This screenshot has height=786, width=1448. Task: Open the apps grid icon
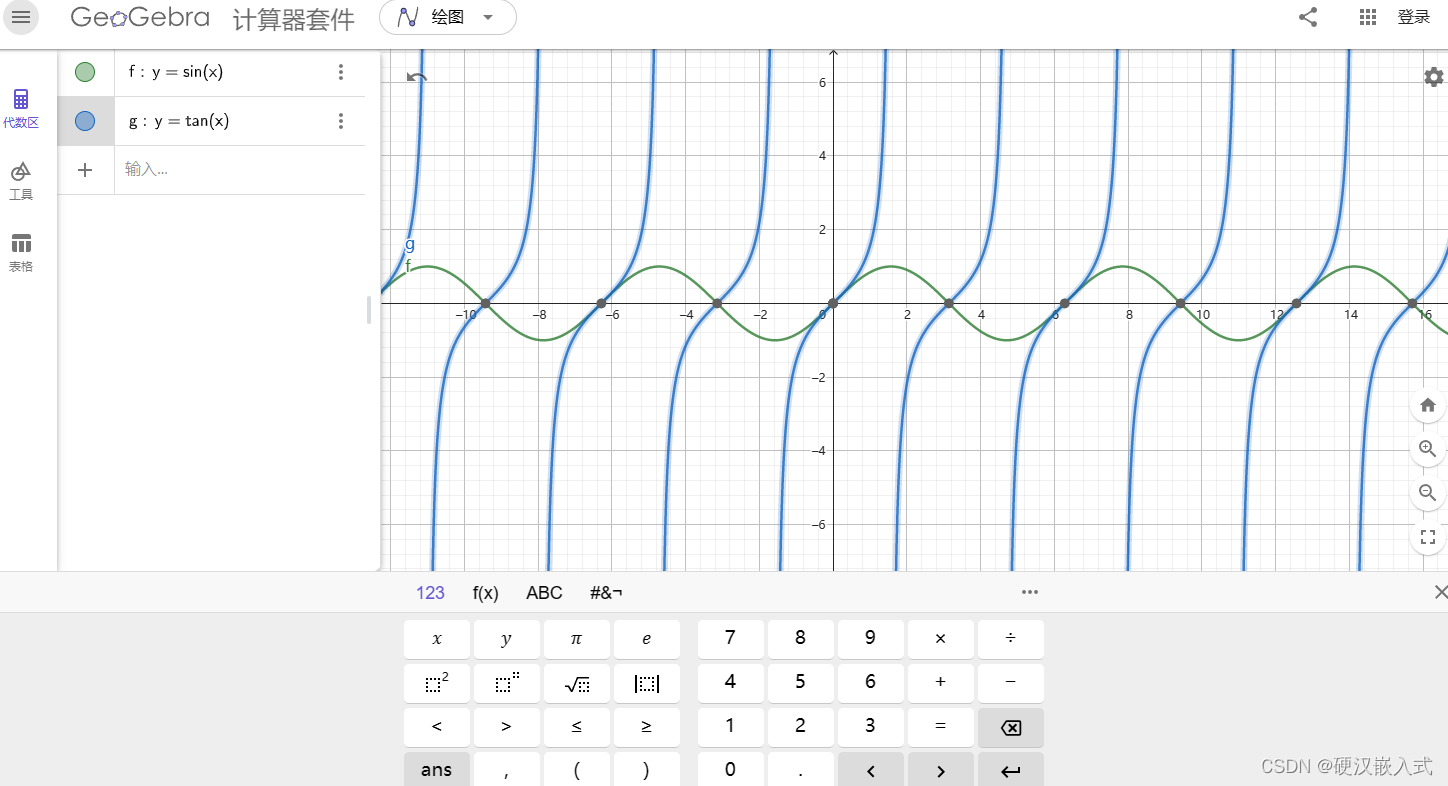[x=1368, y=17]
